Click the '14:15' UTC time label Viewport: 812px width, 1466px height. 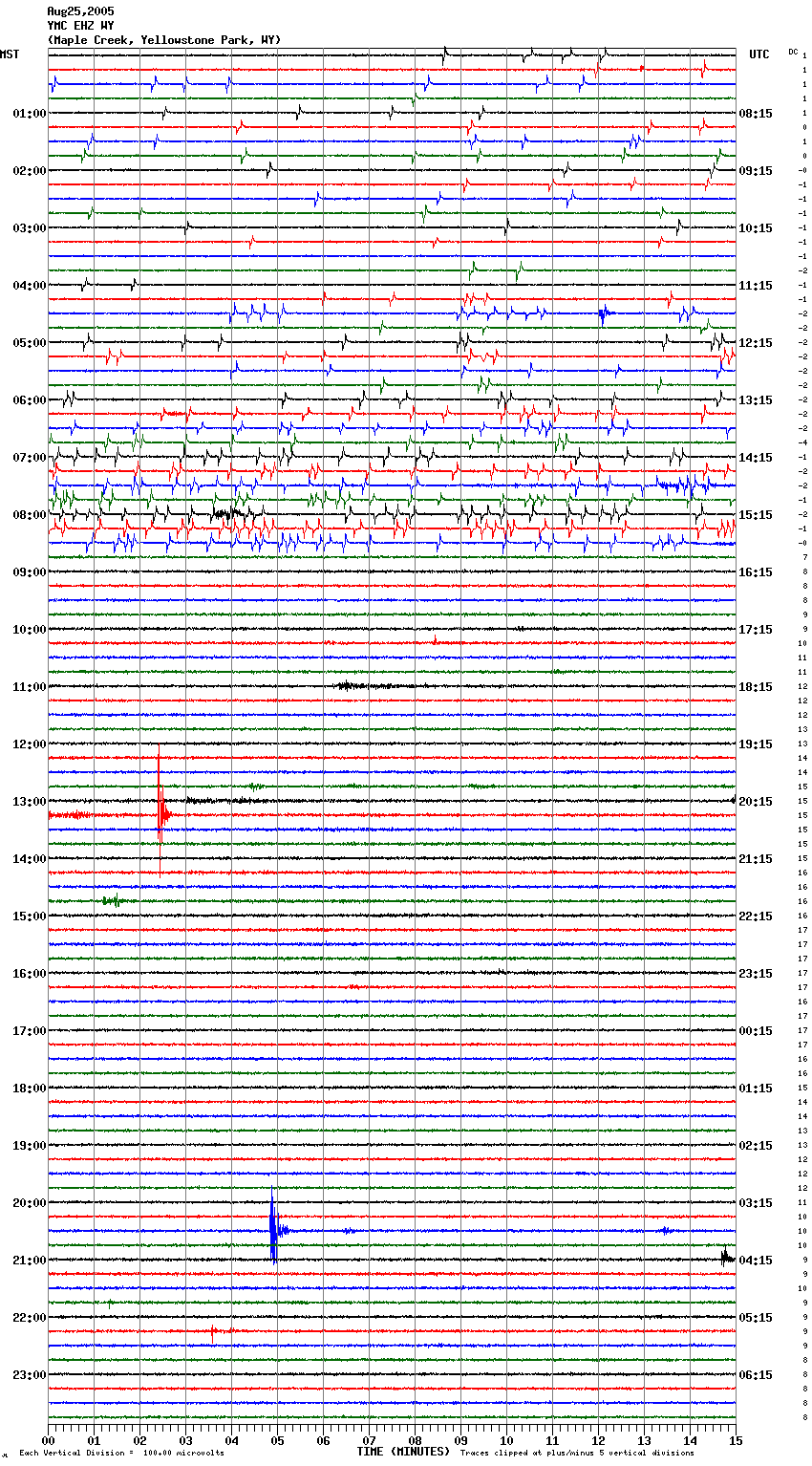point(756,458)
